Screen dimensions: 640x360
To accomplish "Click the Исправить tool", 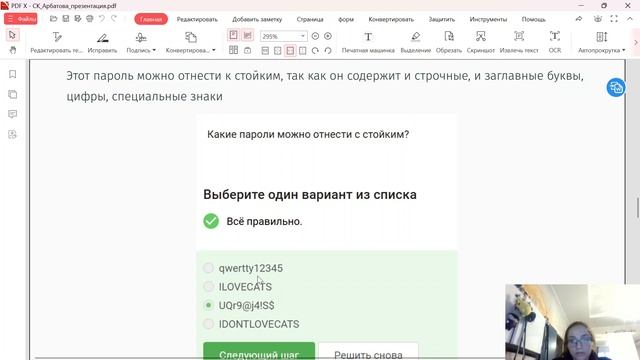I will [x=102, y=42].
